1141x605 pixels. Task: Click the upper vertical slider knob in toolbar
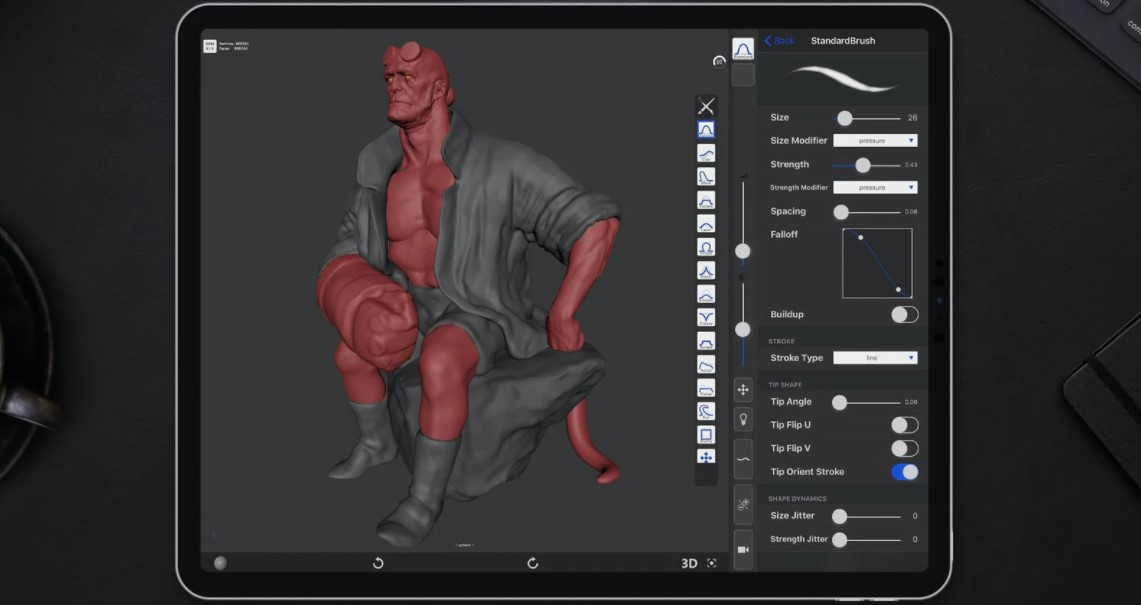click(x=743, y=251)
